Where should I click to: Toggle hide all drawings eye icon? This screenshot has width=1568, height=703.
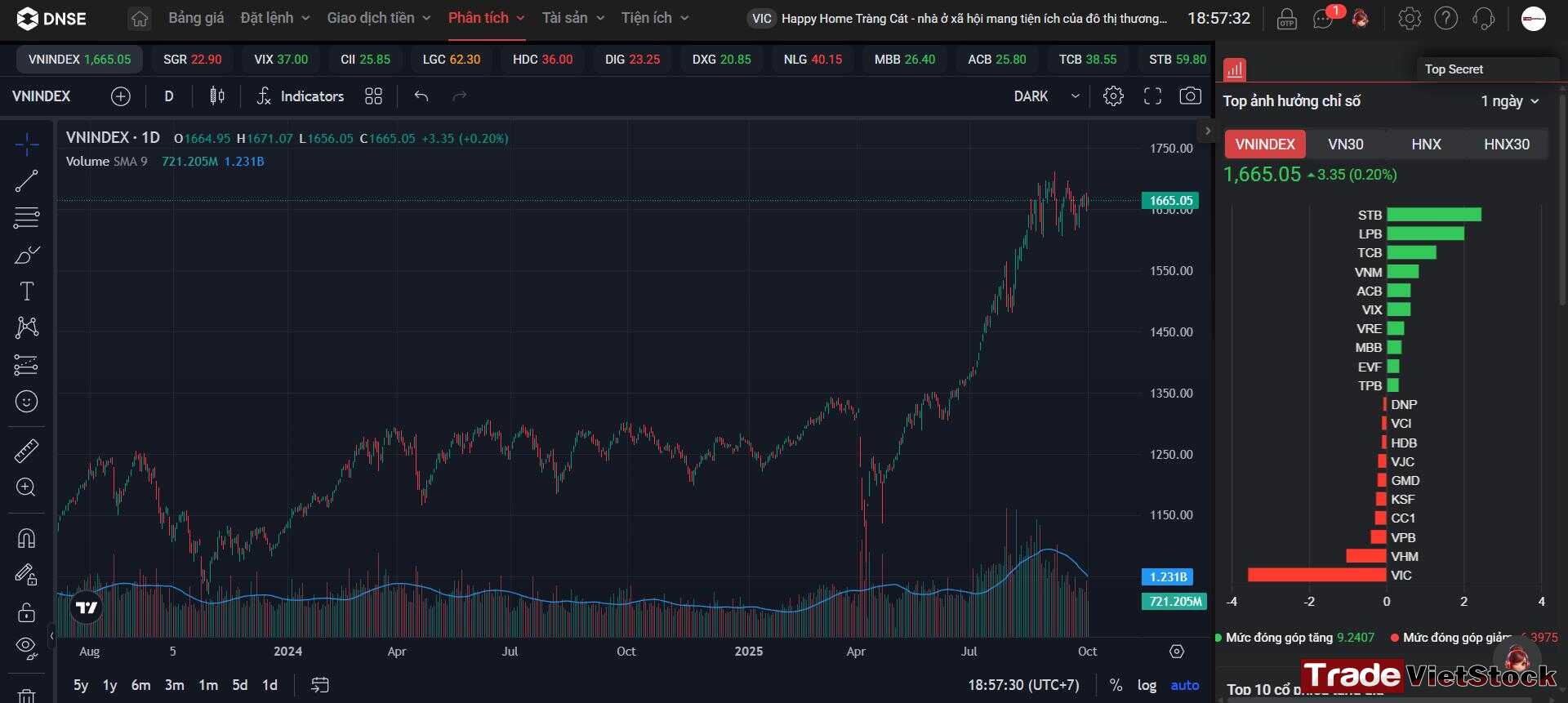pyautogui.click(x=26, y=648)
